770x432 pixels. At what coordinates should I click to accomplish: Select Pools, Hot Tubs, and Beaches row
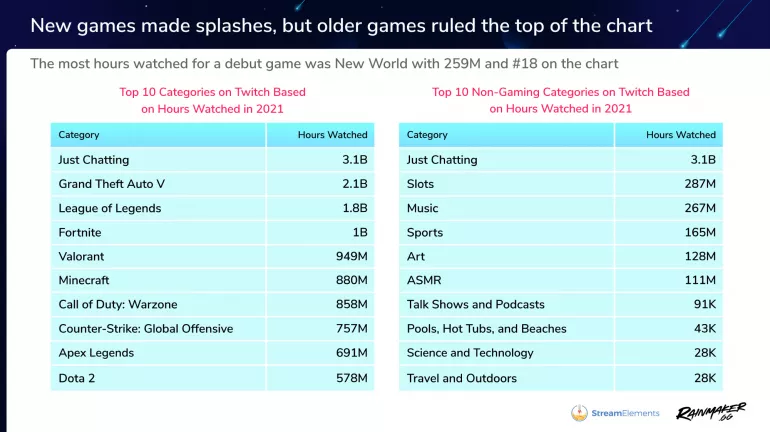(561, 328)
